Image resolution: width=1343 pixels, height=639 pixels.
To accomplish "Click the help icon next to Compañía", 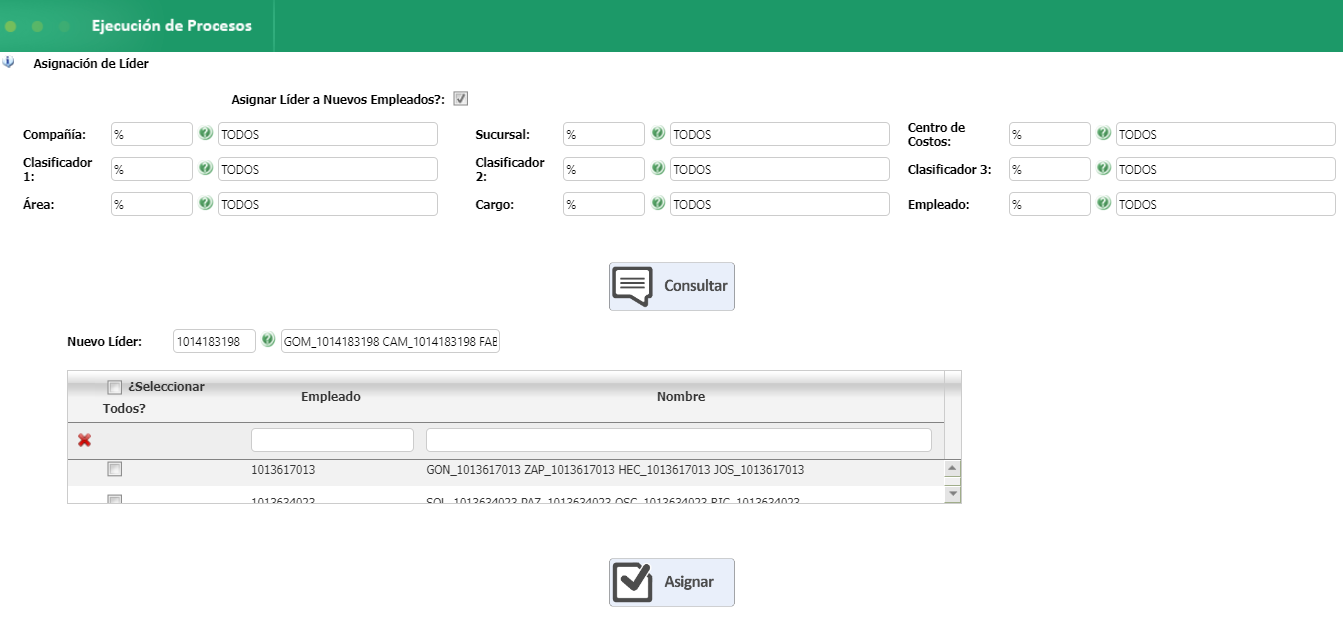I will [x=206, y=133].
